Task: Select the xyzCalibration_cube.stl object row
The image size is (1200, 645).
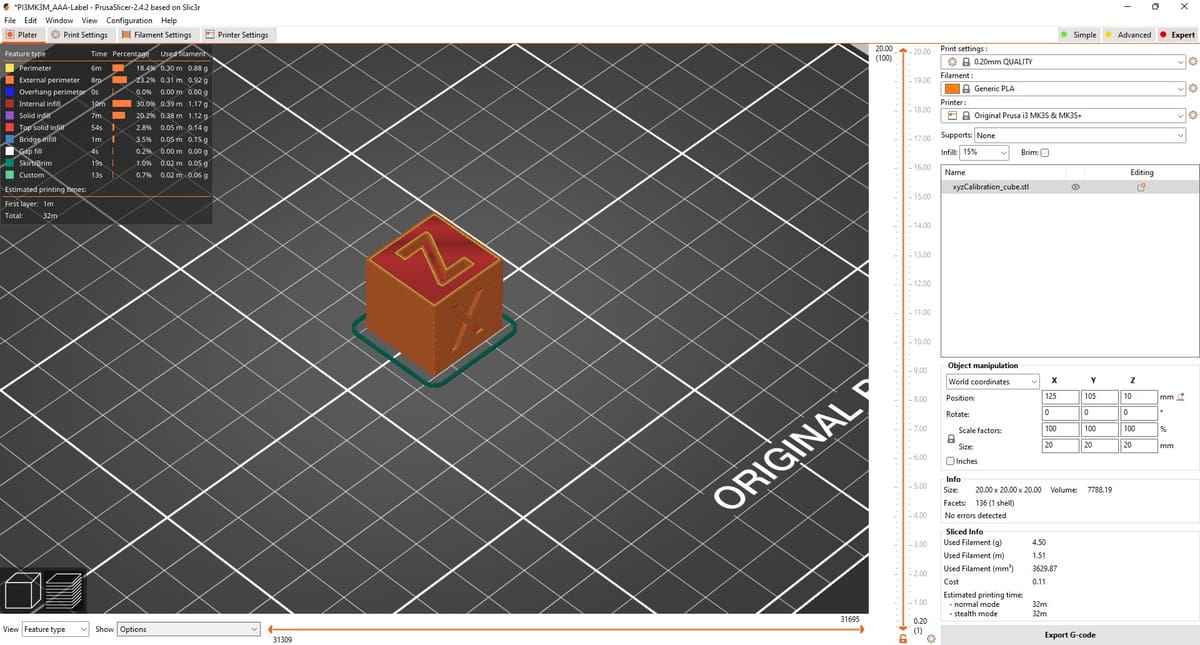Action: 1070,187
